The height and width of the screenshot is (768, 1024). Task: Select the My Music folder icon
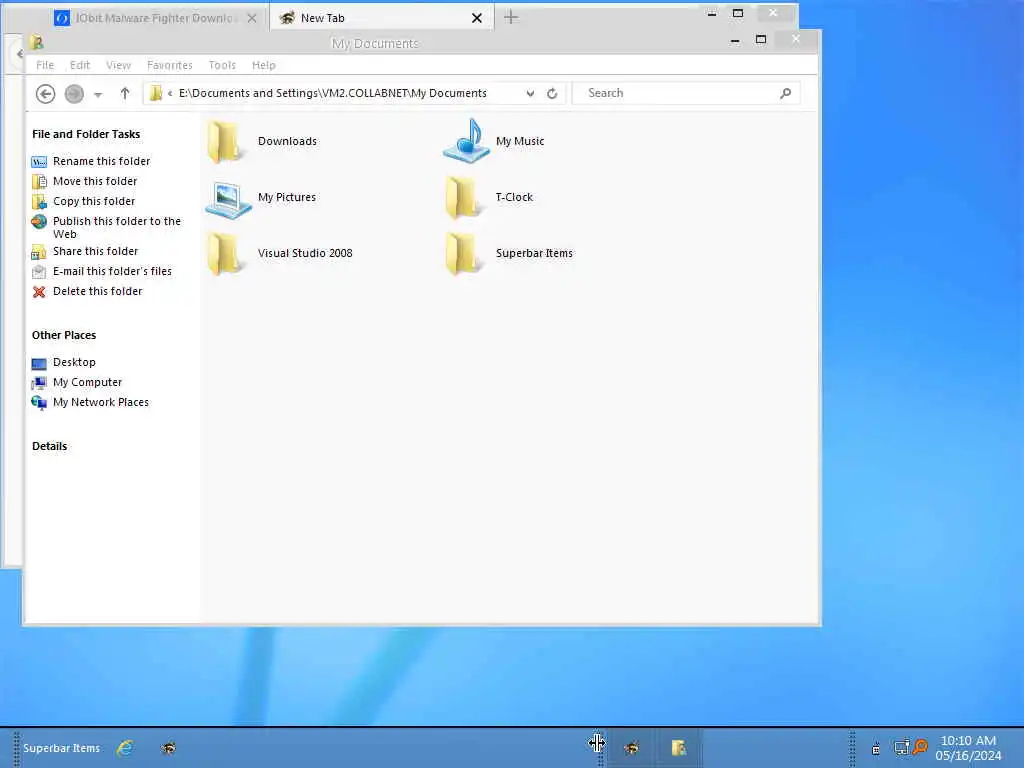pos(465,141)
